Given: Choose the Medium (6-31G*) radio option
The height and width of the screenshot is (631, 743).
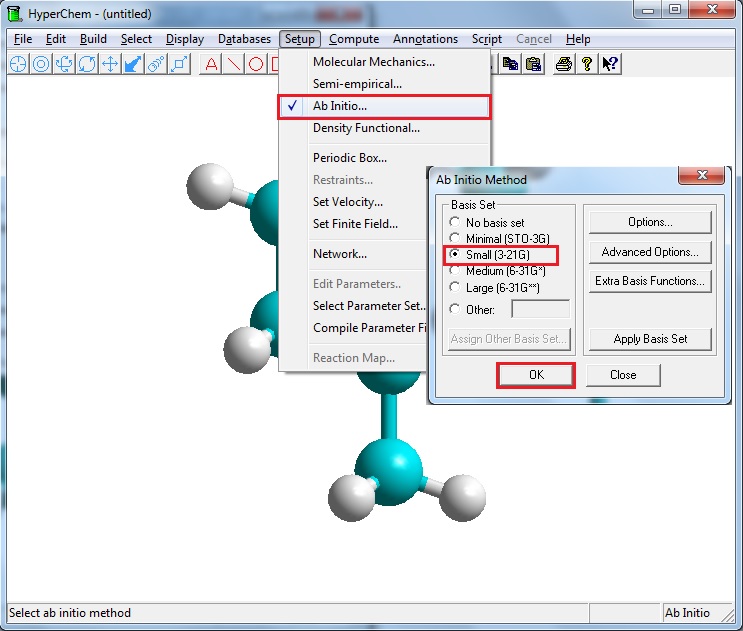Looking at the screenshot, I should coord(456,271).
